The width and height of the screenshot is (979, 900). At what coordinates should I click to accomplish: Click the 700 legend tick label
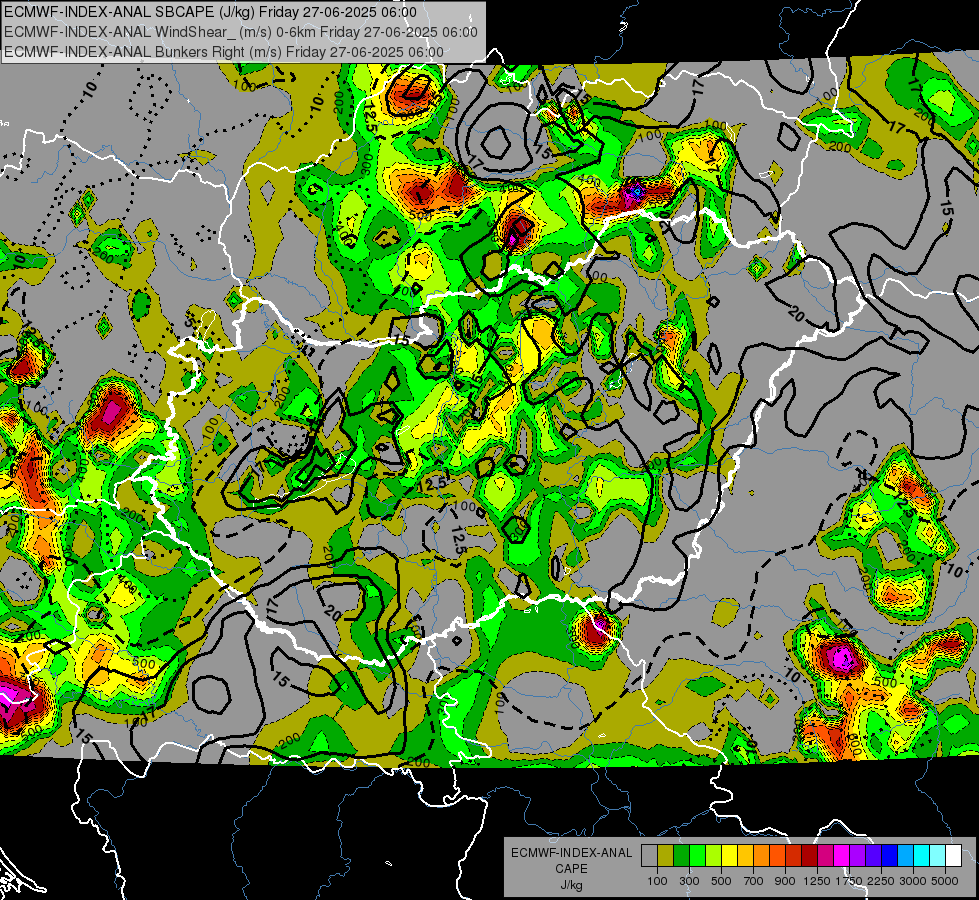[754, 881]
